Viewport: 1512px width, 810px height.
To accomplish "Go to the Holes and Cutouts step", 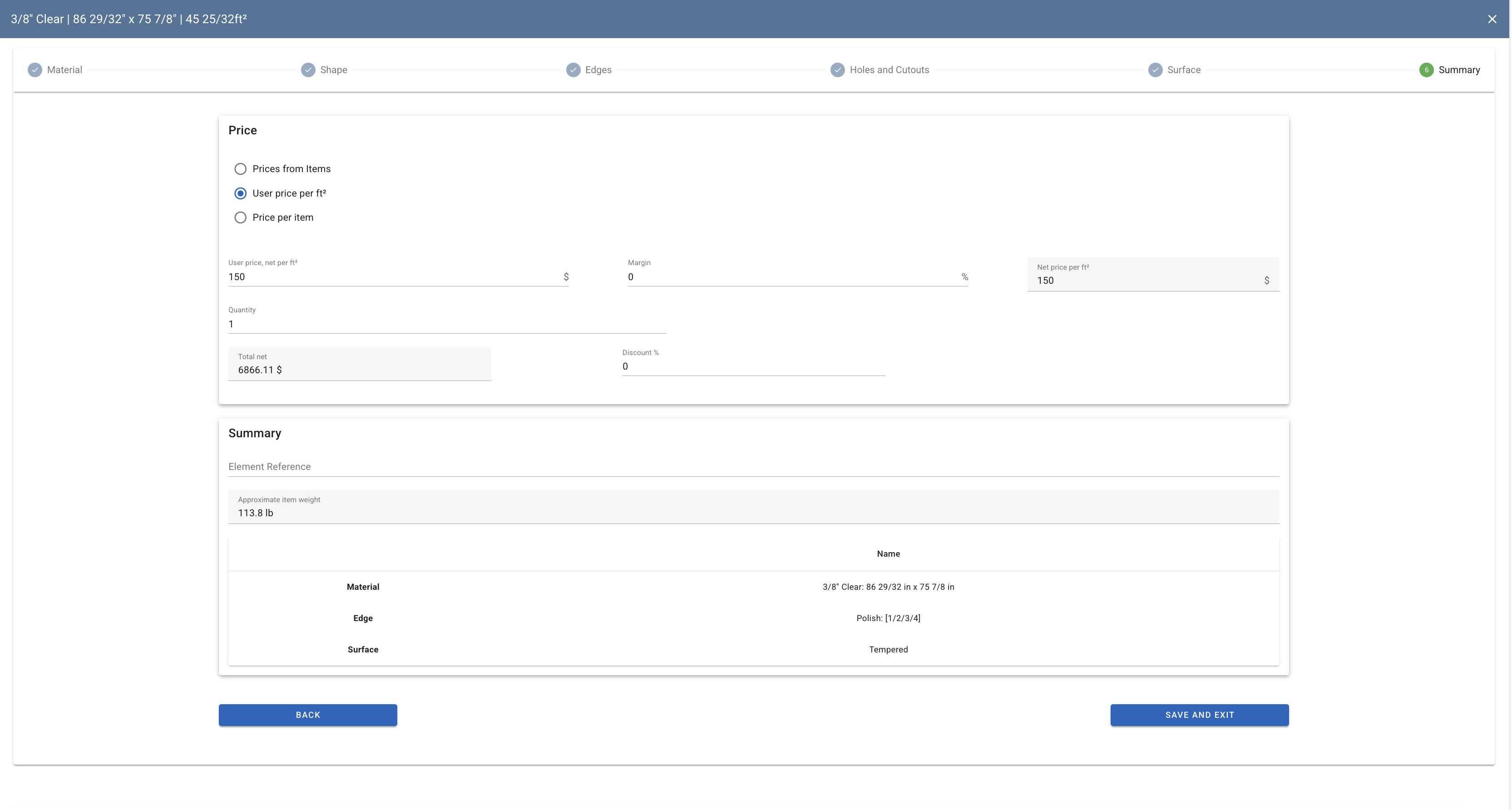I will pos(889,70).
